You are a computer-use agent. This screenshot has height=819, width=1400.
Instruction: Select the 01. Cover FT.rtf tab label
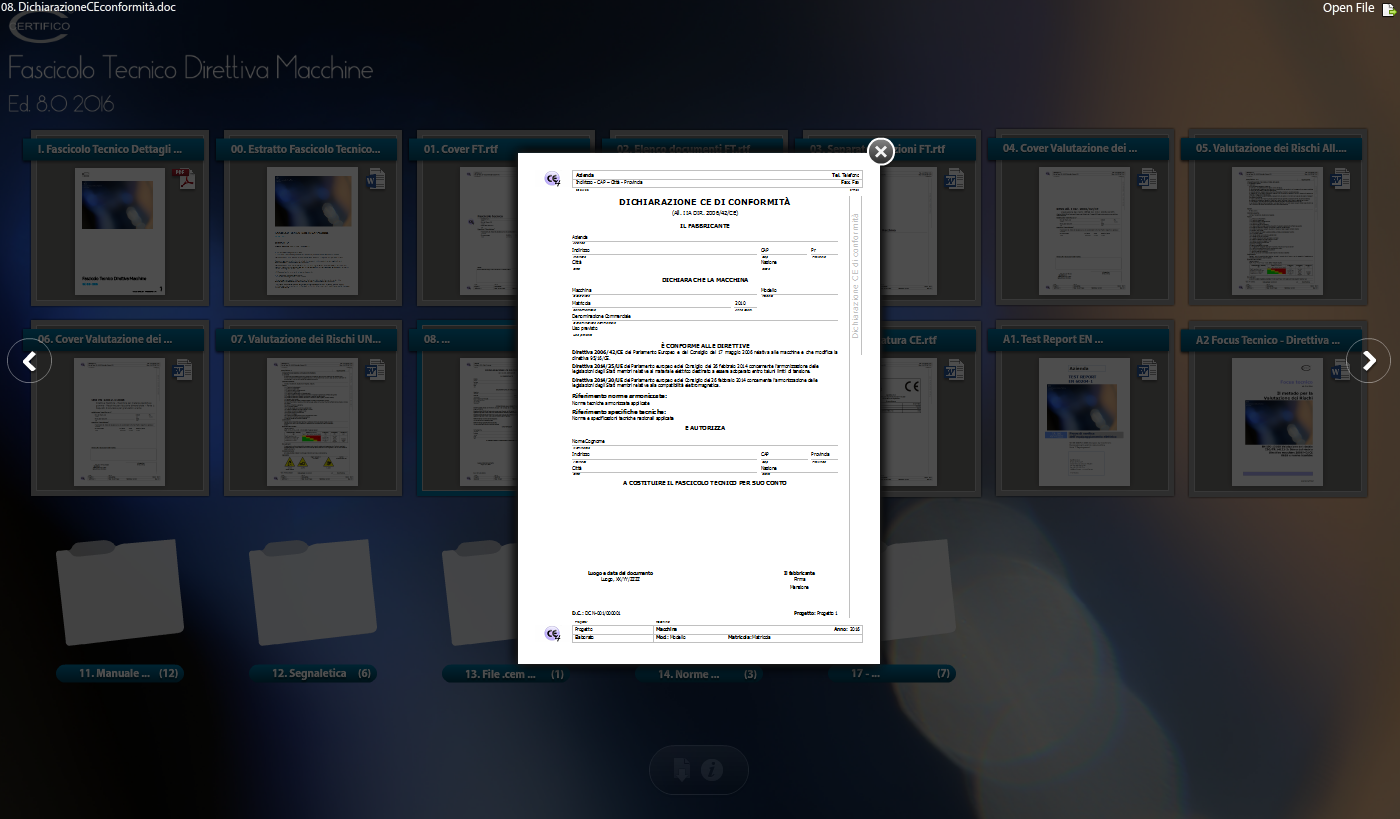pyautogui.click(x=460, y=149)
